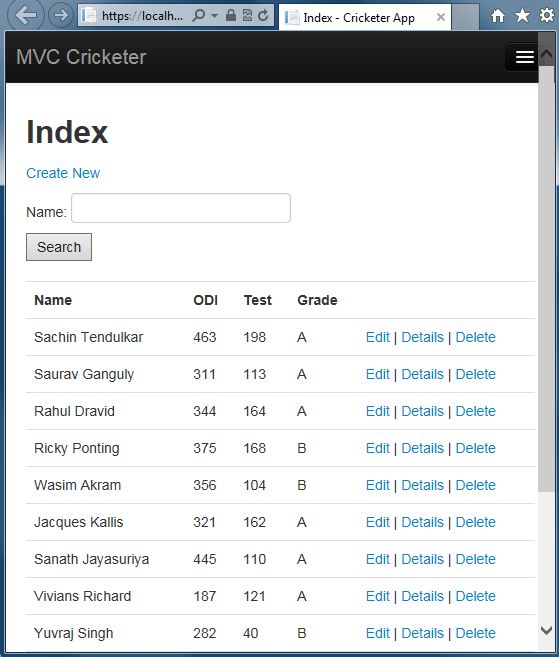Viewport: 559px width, 657px height.
Task: Open the MVC Cricketer brand link
Action: click(81, 57)
